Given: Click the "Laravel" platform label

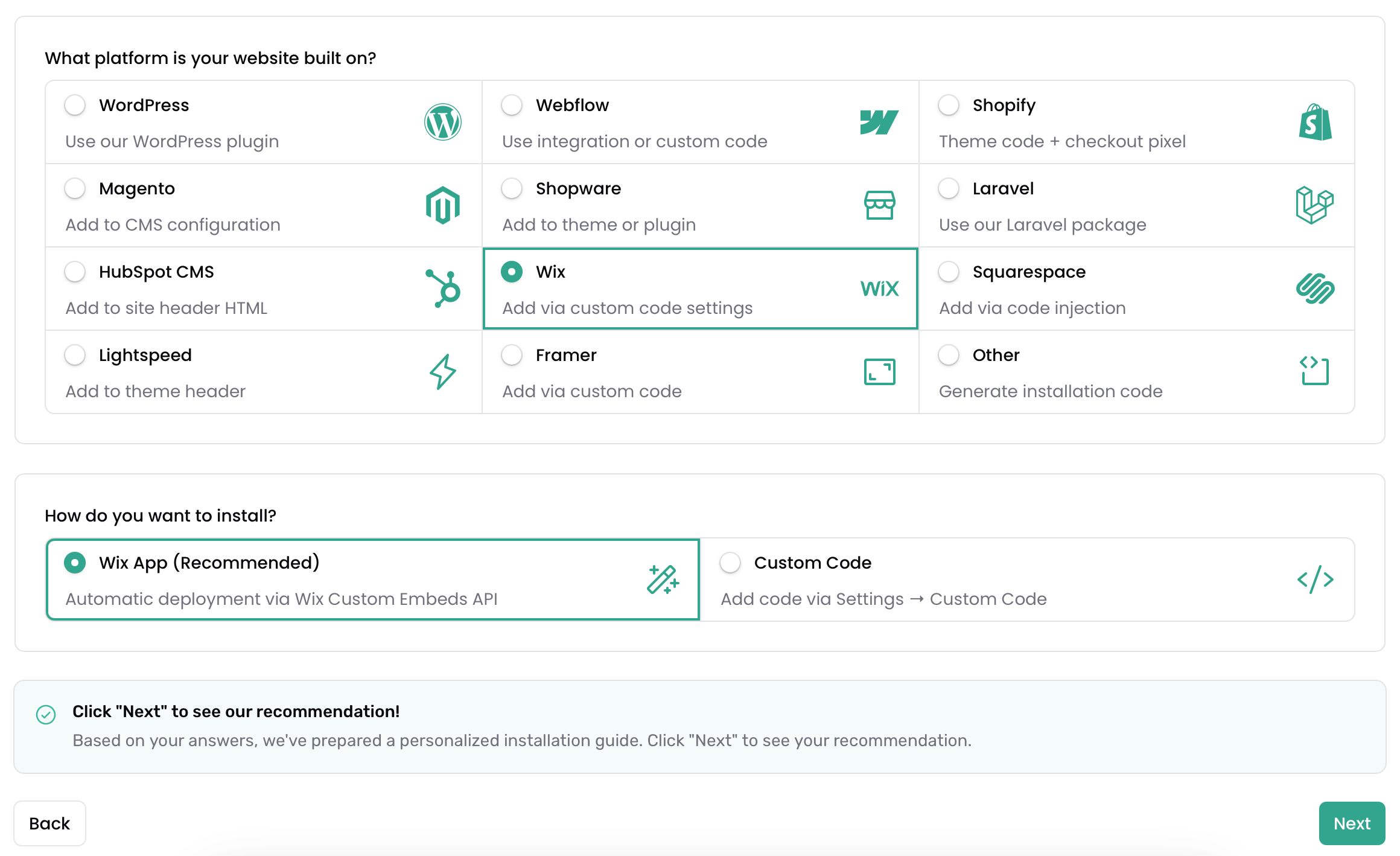Looking at the screenshot, I should coord(1003,188).
